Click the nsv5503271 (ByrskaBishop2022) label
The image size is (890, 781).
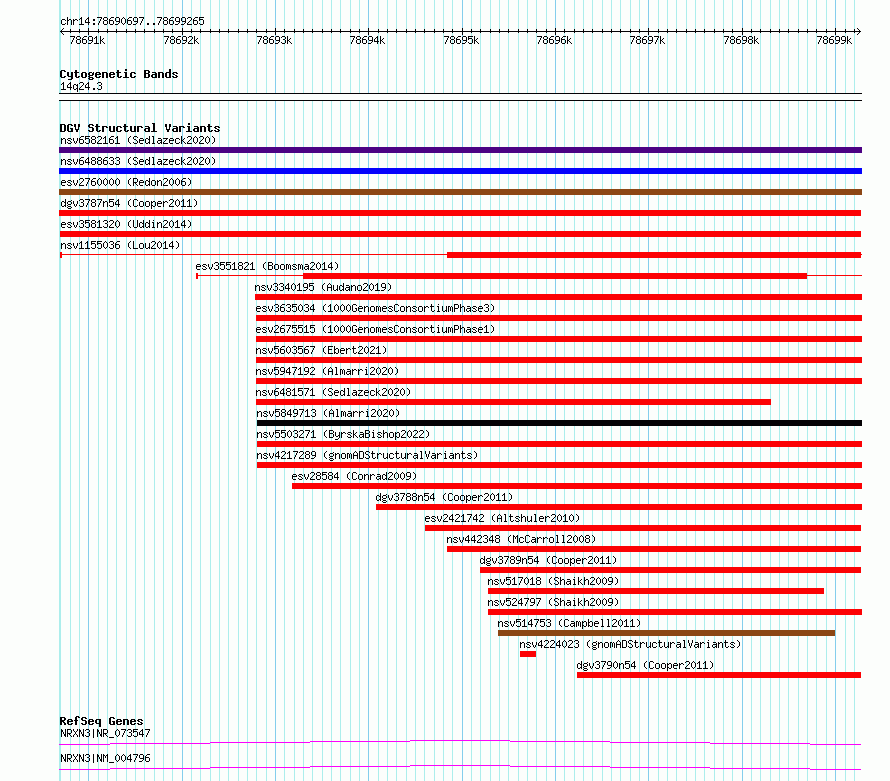(x=343, y=434)
